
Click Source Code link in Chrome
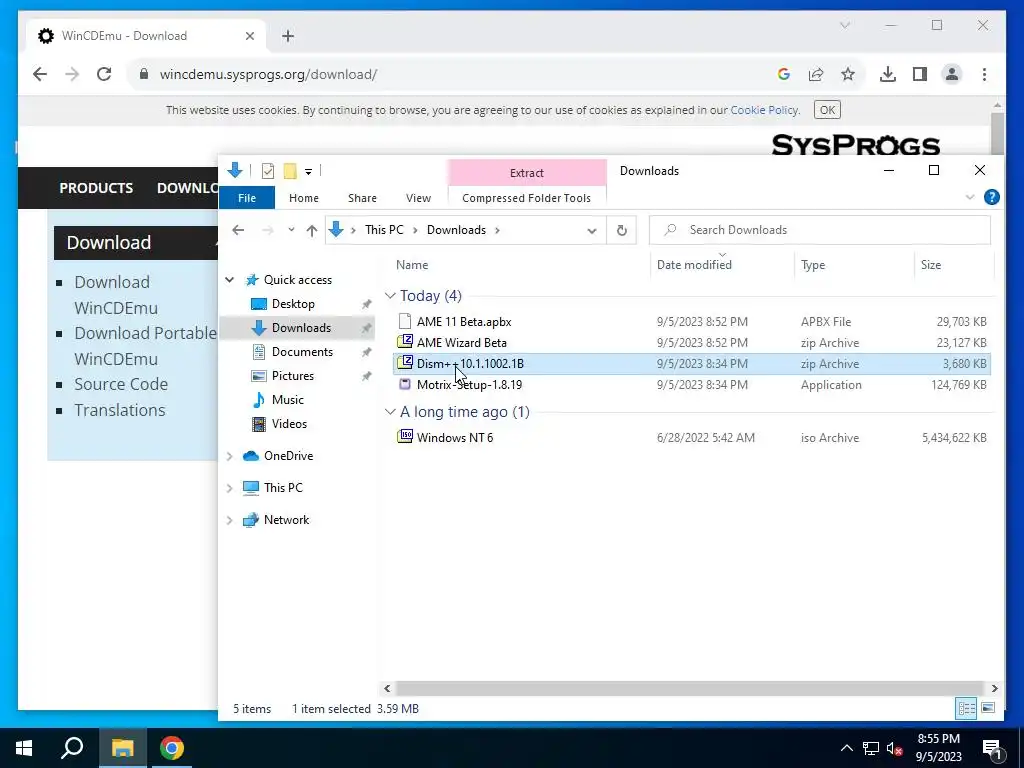(x=121, y=384)
